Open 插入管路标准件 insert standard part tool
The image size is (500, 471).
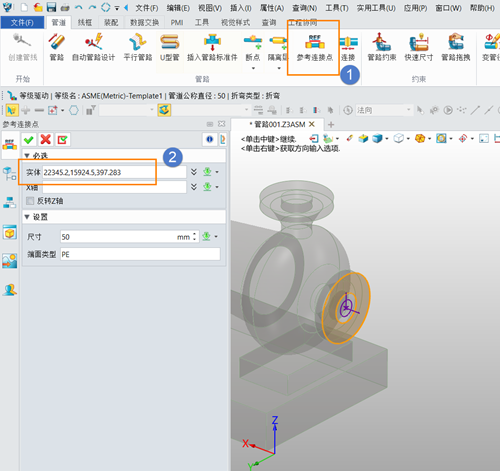212,47
